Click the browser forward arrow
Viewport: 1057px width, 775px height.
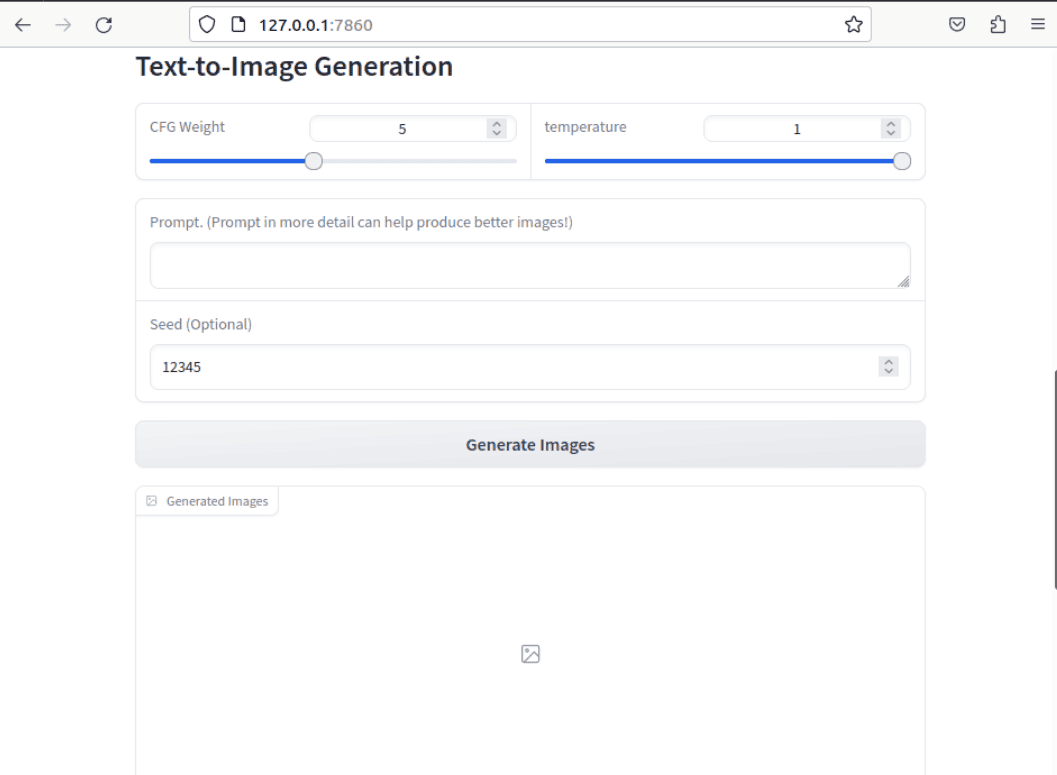click(x=64, y=25)
